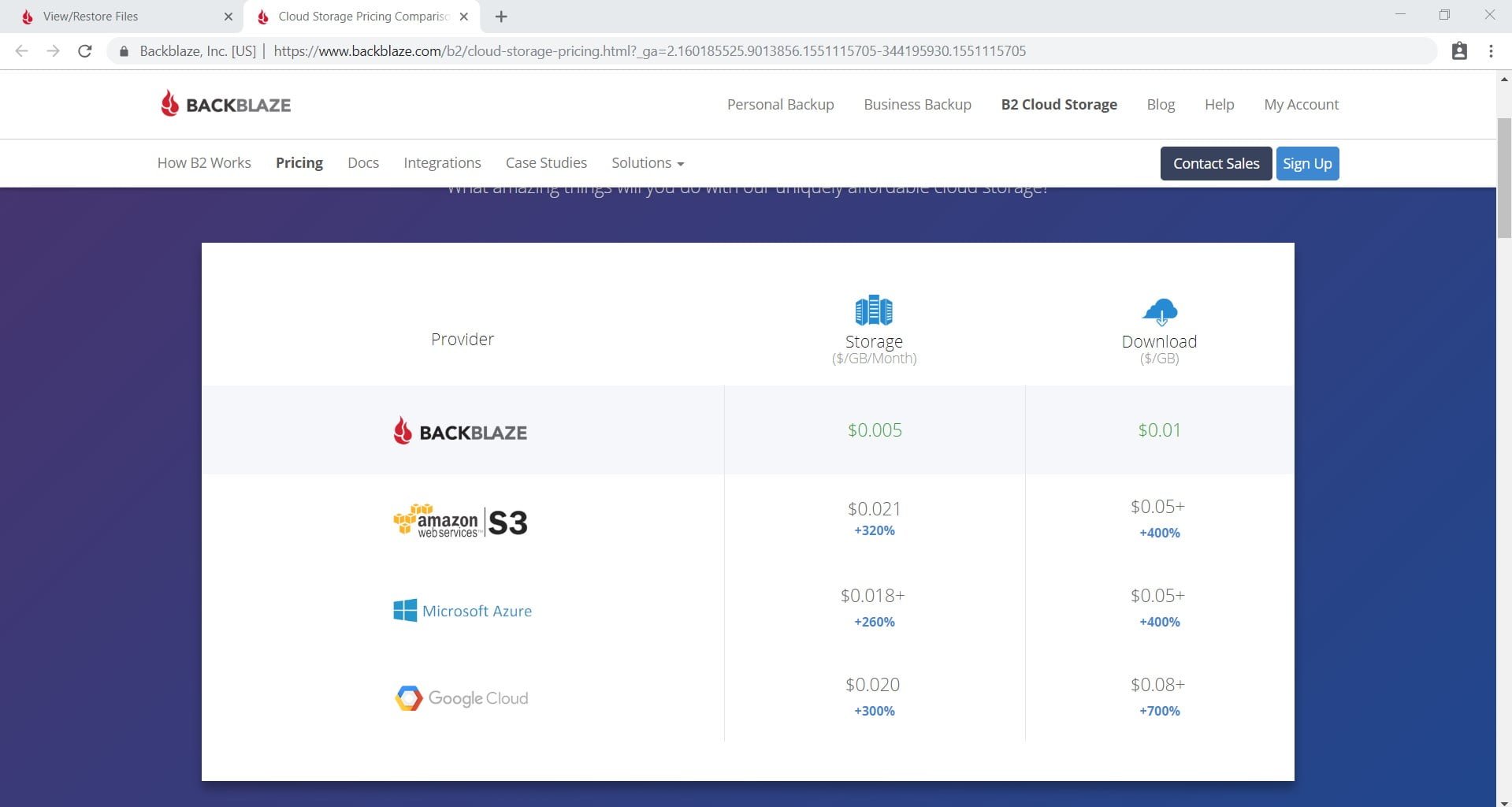The image size is (1512, 807).
Task: Click Amazon S3 download price $0.05+
Action: pos(1157,506)
